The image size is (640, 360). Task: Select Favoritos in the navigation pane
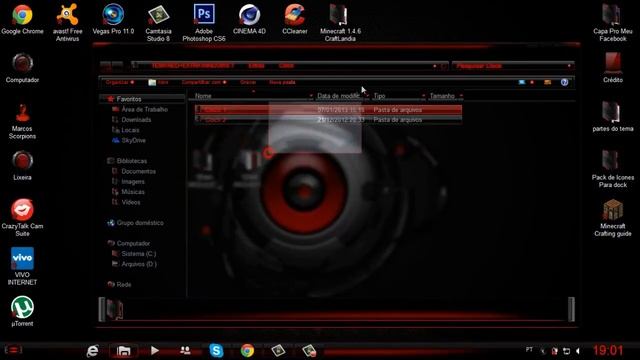click(x=129, y=99)
